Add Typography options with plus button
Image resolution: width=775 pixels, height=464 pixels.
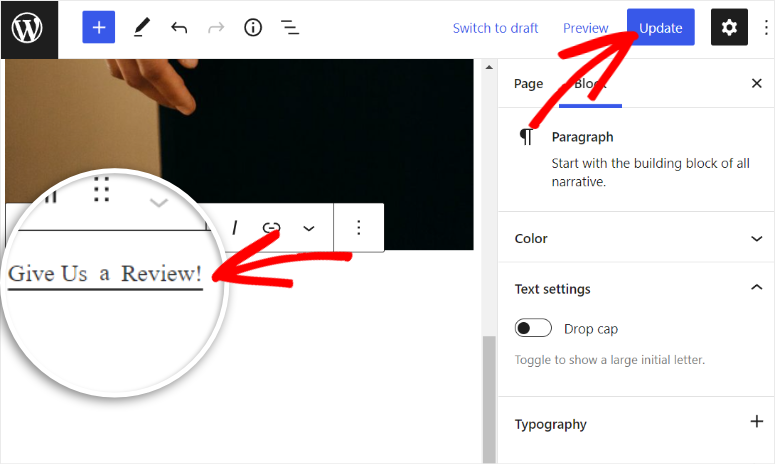[756, 423]
